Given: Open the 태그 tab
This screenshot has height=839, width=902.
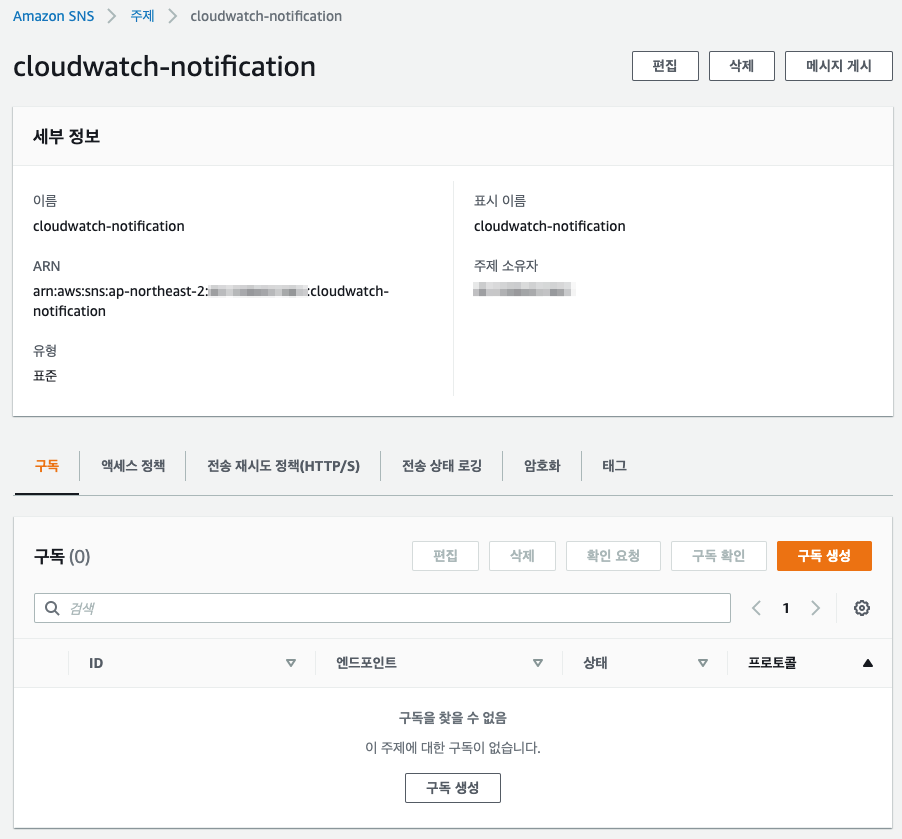Looking at the screenshot, I should [x=614, y=466].
